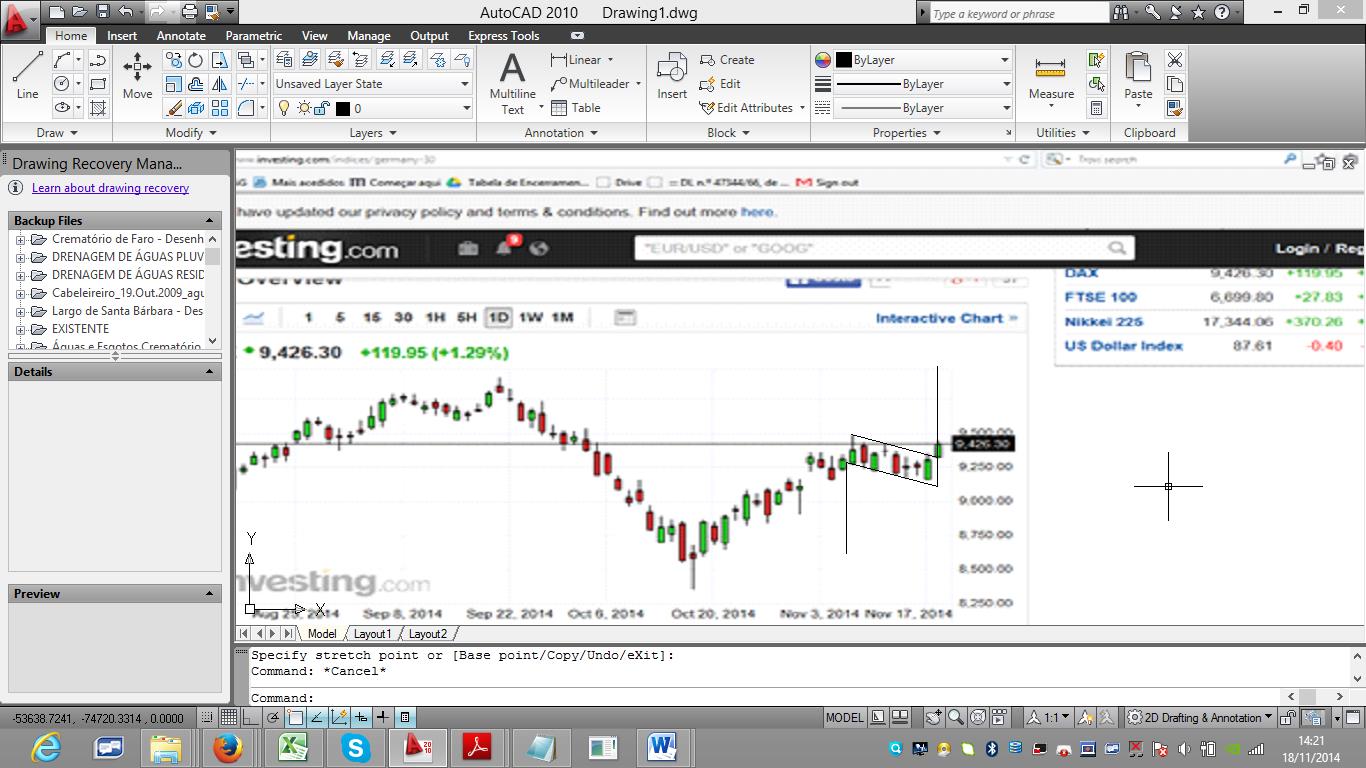The width and height of the screenshot is (1366, 768).
Task: Open the Quick Calculator icon
Action: (1097, 108)
